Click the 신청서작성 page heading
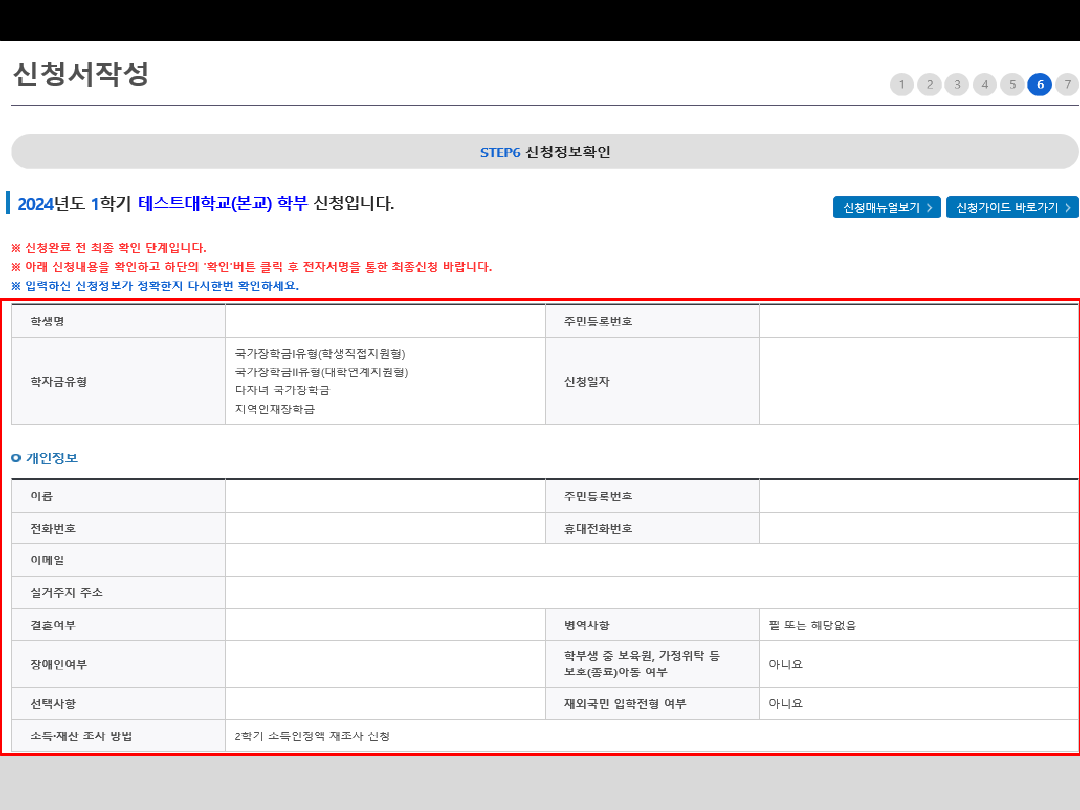Image resolution: width=1080 pixels, height=810 pixels. [81, 74]
